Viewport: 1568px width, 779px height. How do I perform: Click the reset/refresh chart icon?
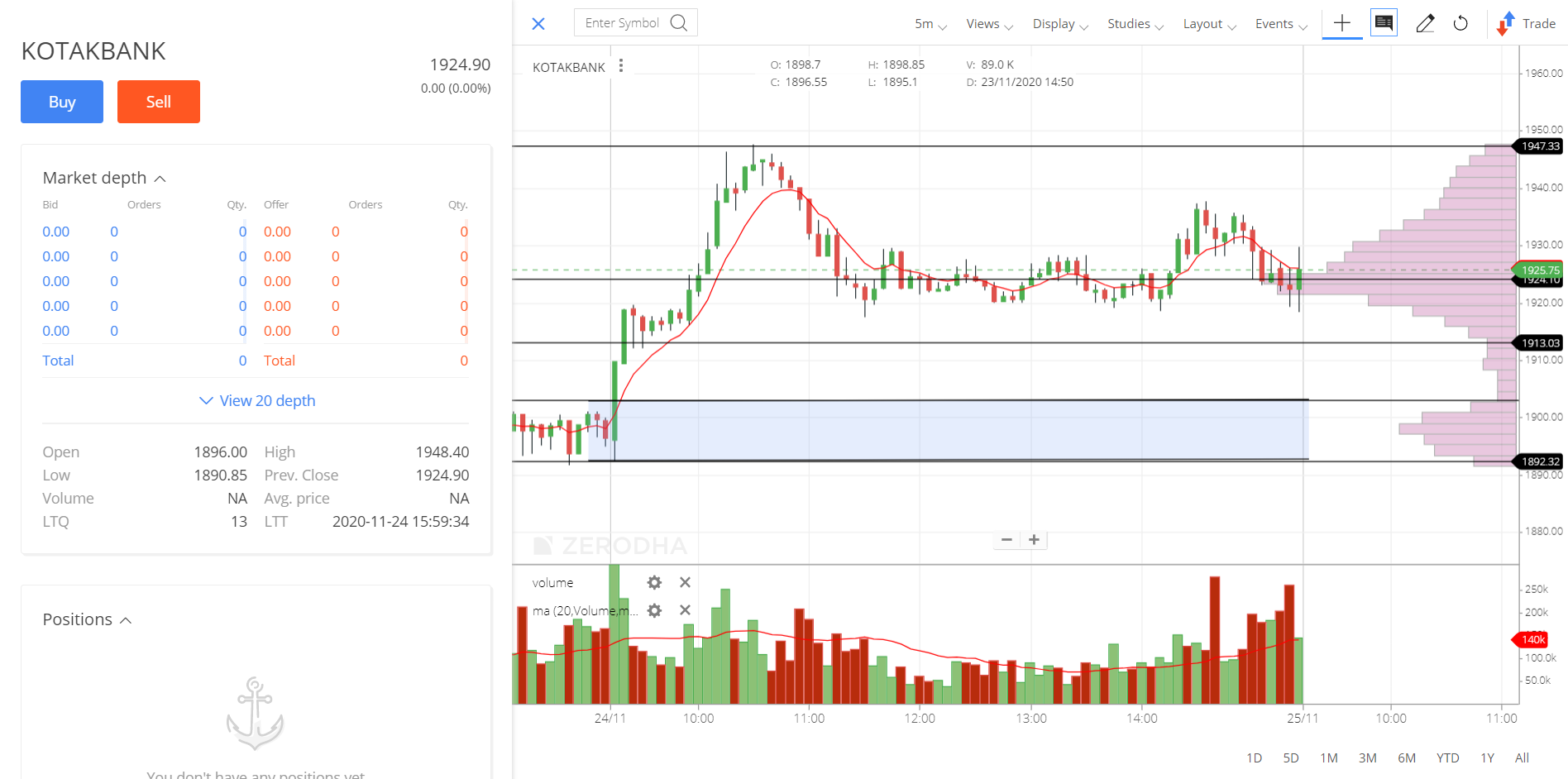coord(1460,23)
